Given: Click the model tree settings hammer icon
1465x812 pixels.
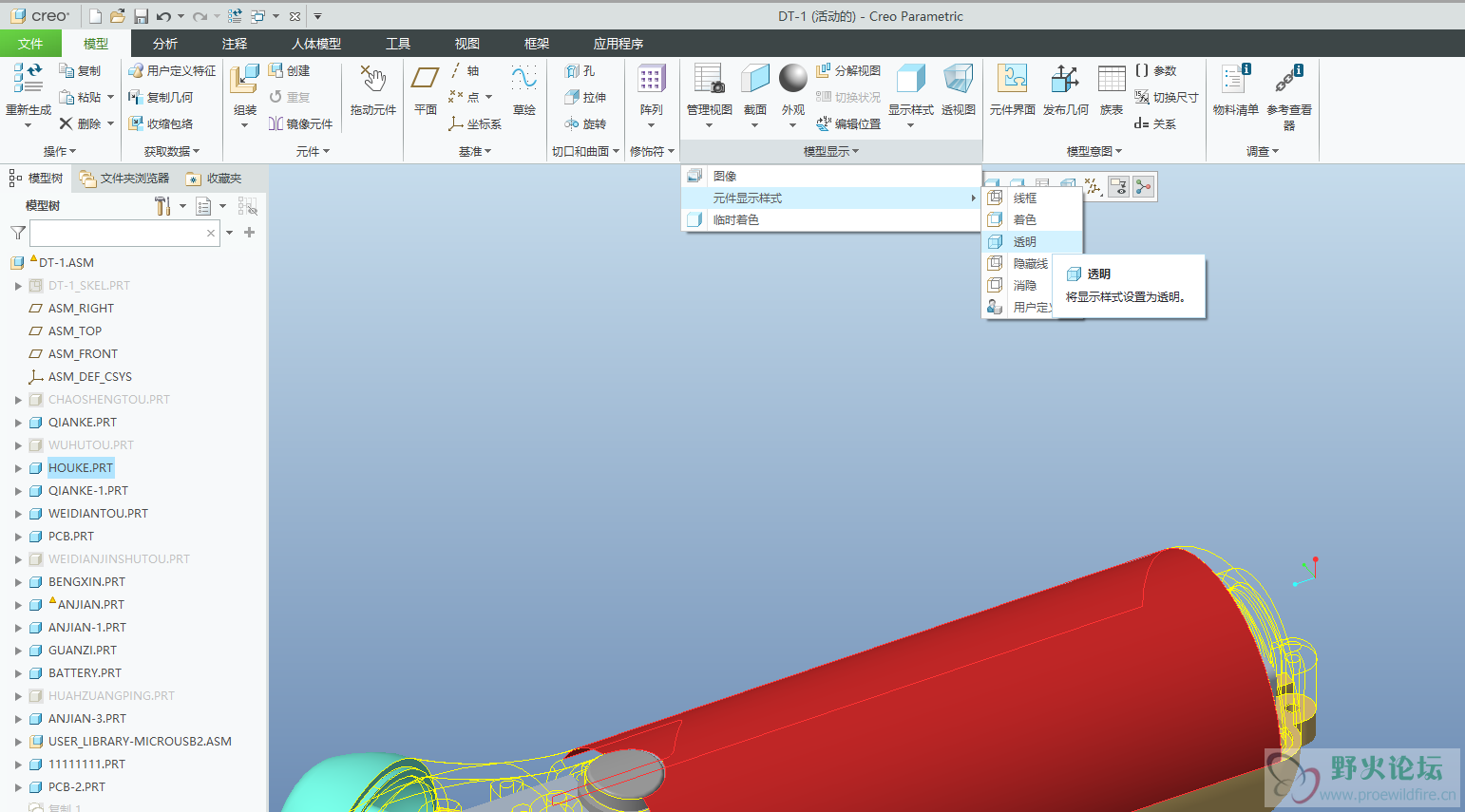Looking at the screenshot, I should click(x=162, y=206).
